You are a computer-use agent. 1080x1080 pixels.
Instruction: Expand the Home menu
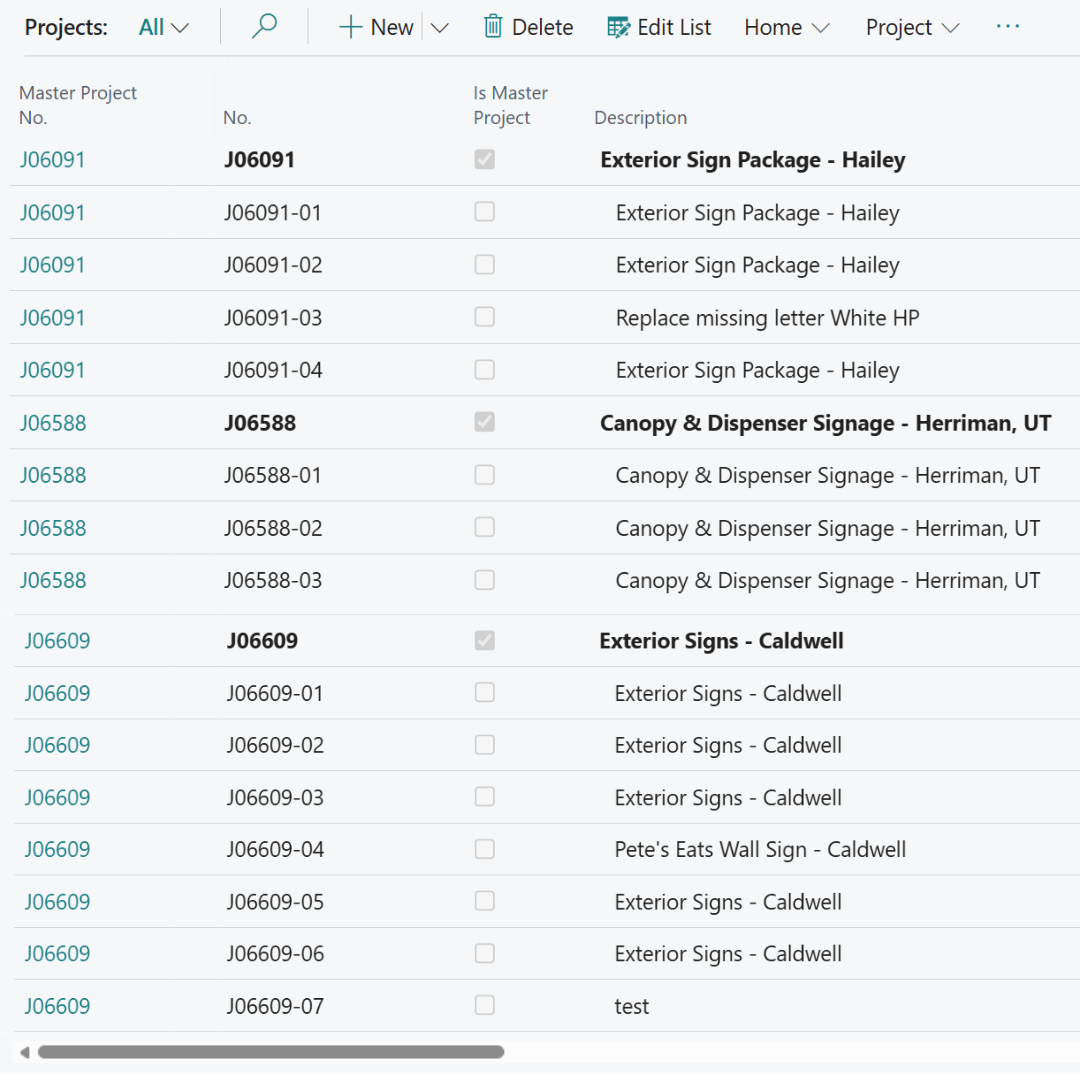tap(787, 27)
